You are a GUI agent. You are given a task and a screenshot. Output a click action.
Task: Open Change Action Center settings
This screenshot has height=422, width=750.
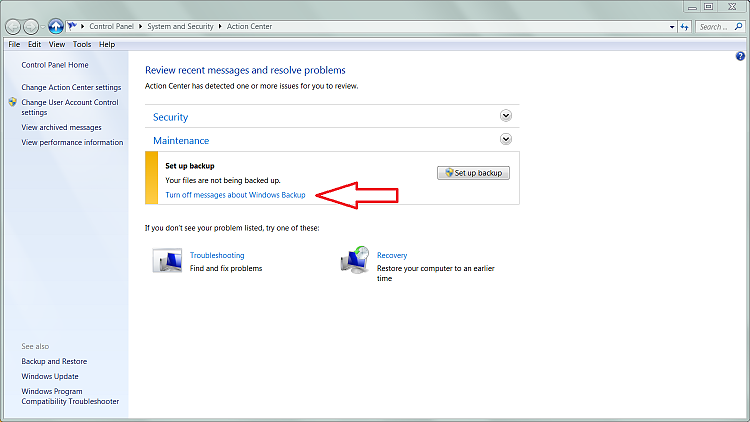pos(71,88)
